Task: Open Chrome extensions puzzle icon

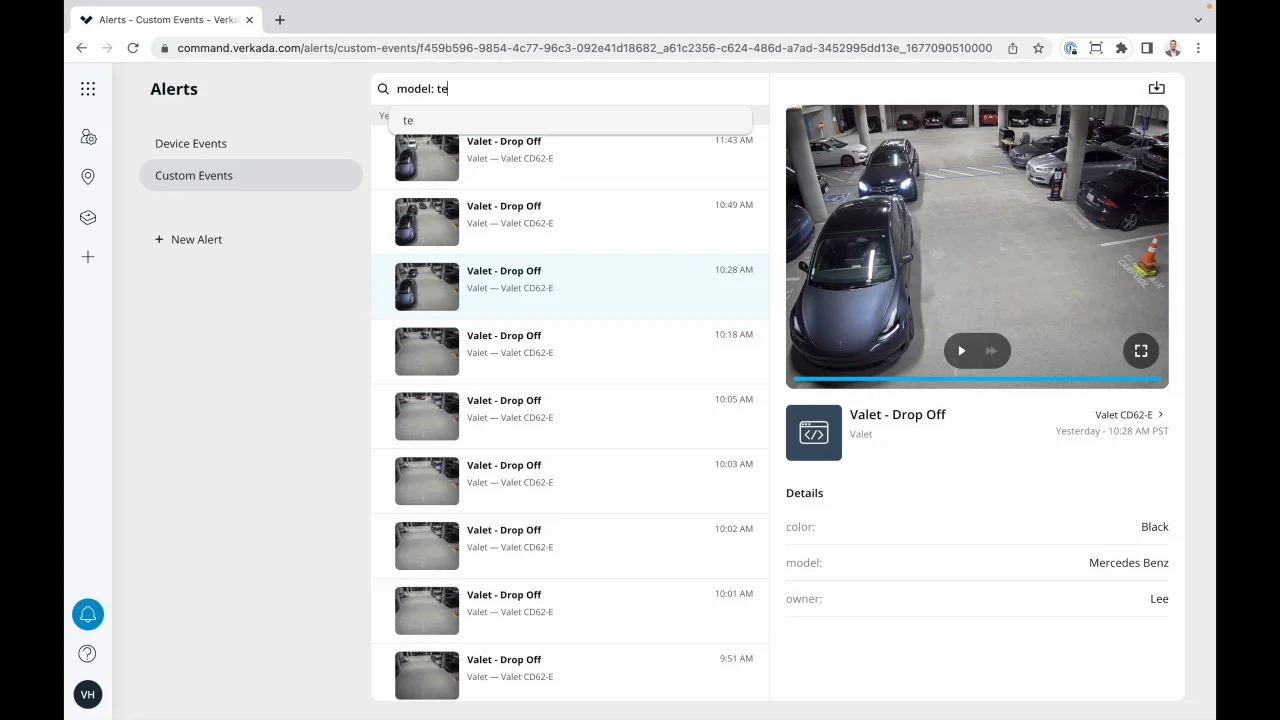Action: coord(1121,48)
